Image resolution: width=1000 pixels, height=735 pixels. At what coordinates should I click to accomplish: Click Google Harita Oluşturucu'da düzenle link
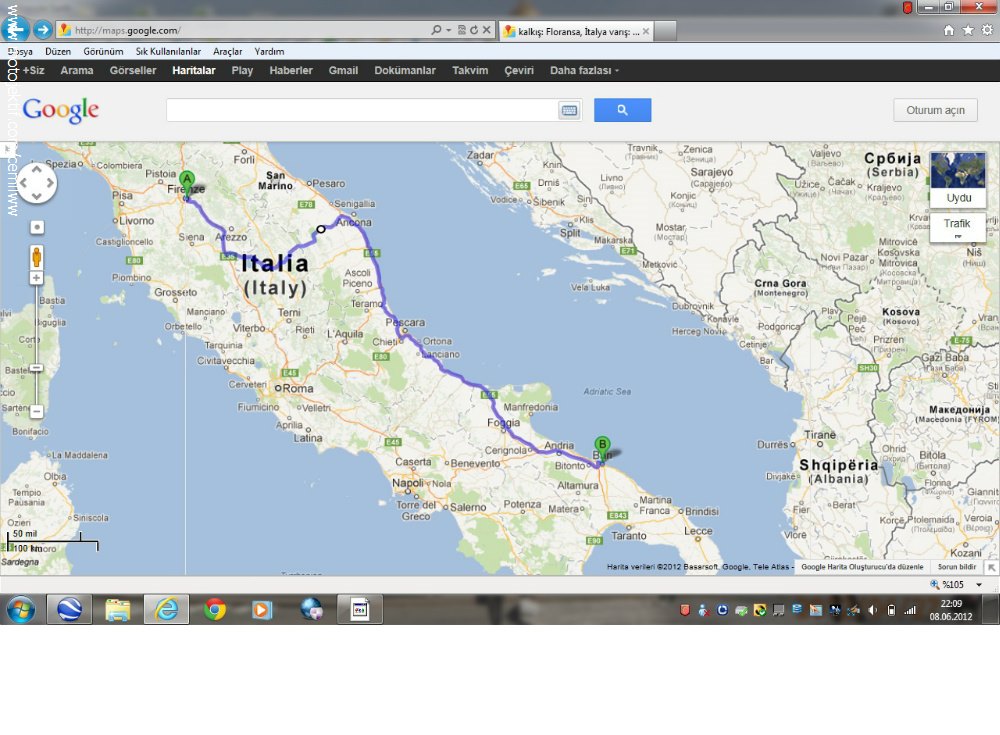click(x=862, y=567)
